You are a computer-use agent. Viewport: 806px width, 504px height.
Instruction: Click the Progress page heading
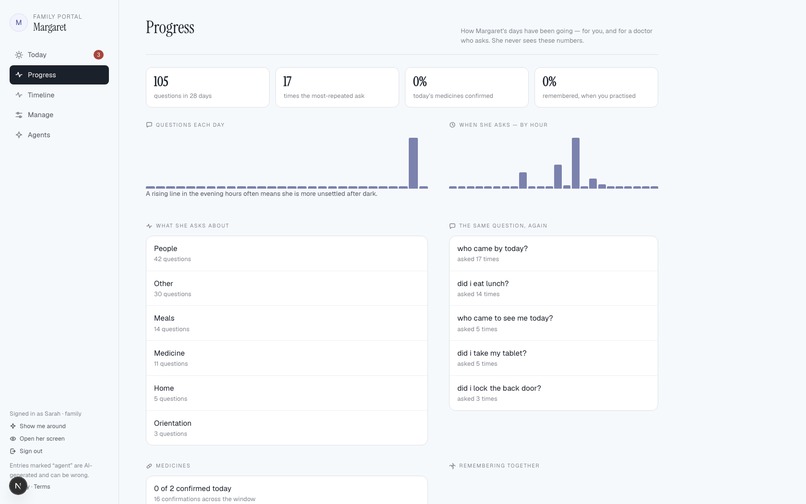click(170, 28)
